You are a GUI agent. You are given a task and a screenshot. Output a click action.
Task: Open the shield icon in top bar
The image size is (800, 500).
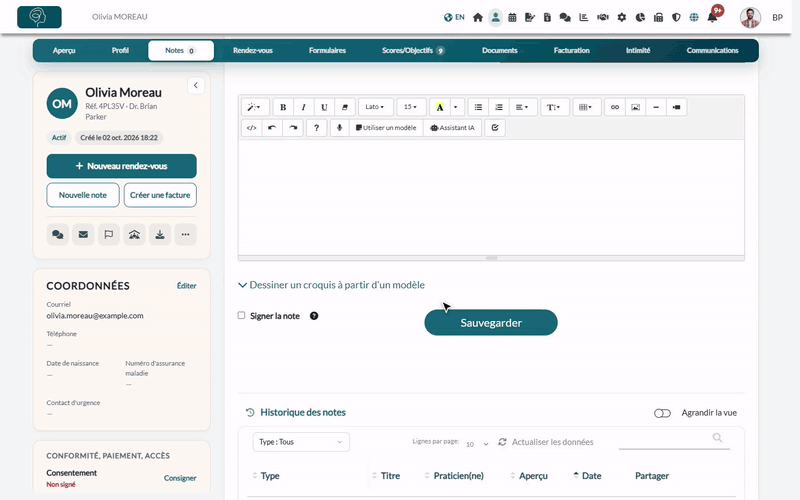676,17
